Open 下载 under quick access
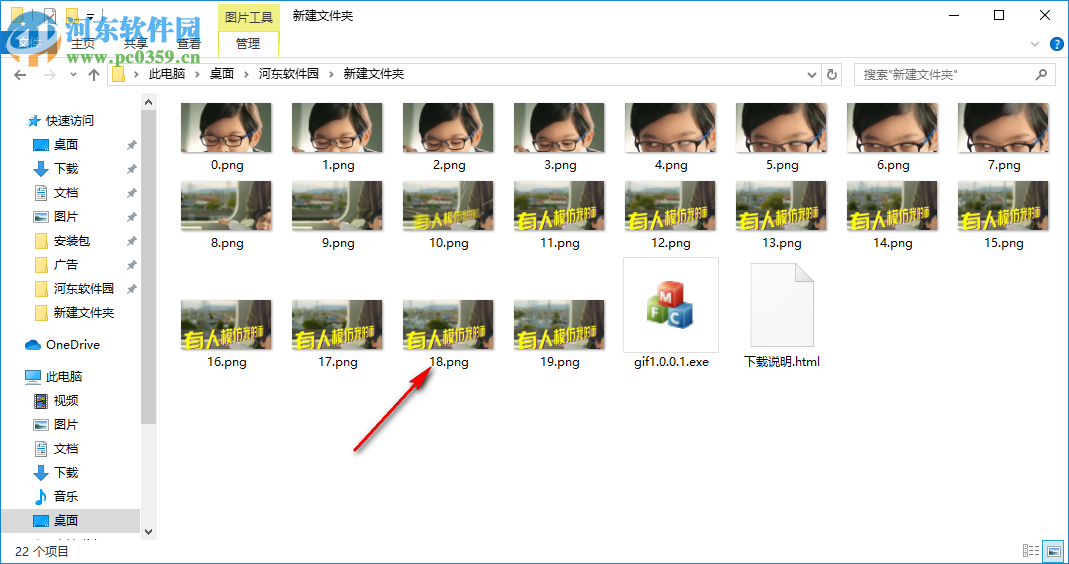 click(65, 168)
